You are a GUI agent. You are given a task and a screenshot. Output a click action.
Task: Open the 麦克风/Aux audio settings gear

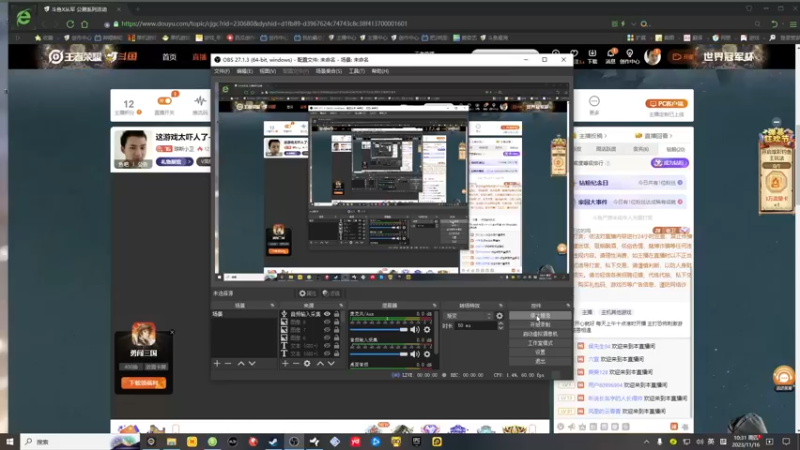click(427, 330)
